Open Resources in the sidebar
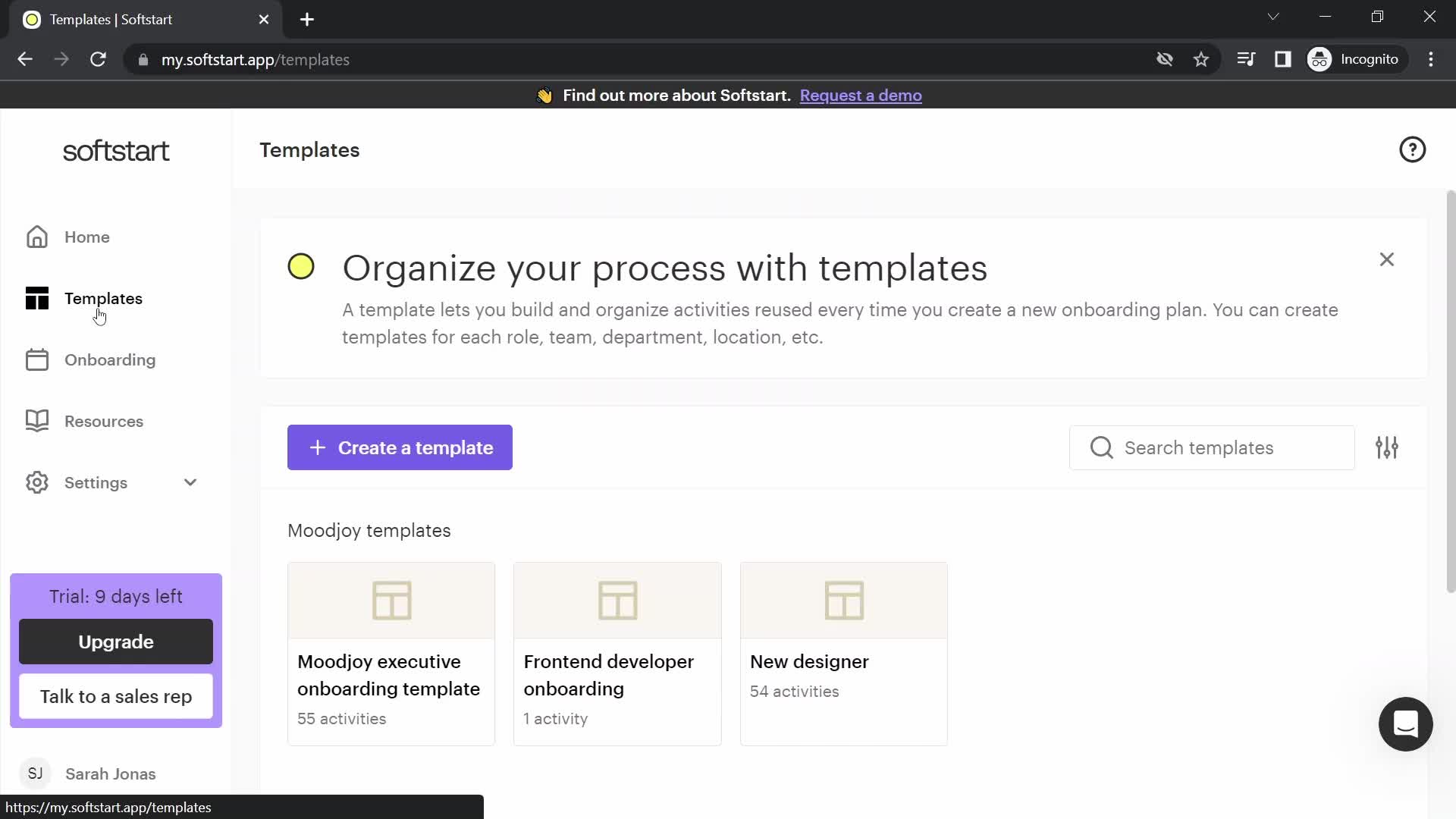This screenshot has width=1456, height=819. coord(104,422)
